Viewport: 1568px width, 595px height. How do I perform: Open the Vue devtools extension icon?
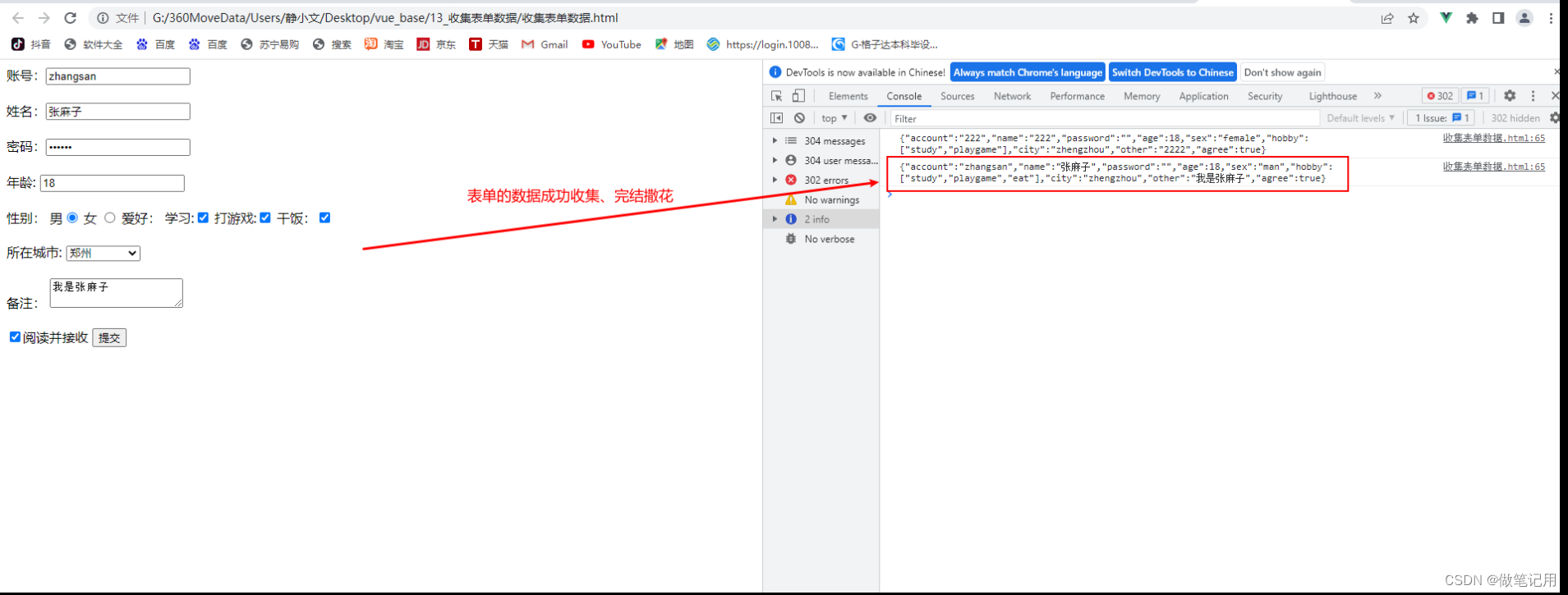click(1446, 18)
